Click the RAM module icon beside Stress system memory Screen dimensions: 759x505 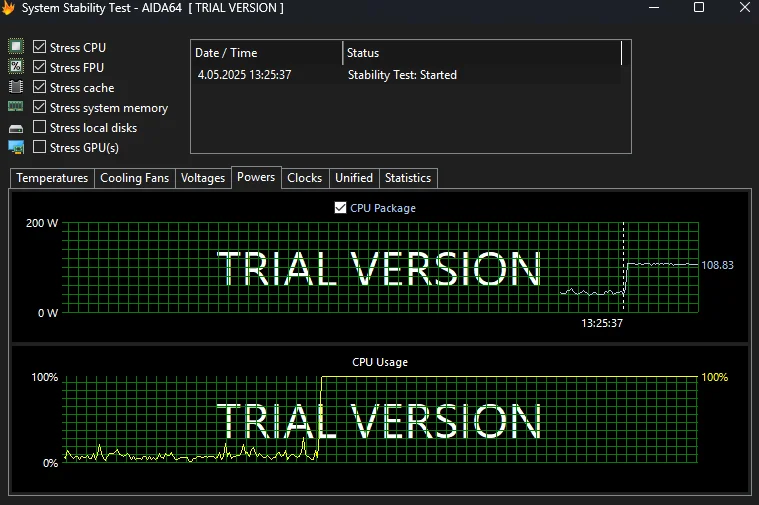click(15, 106)
